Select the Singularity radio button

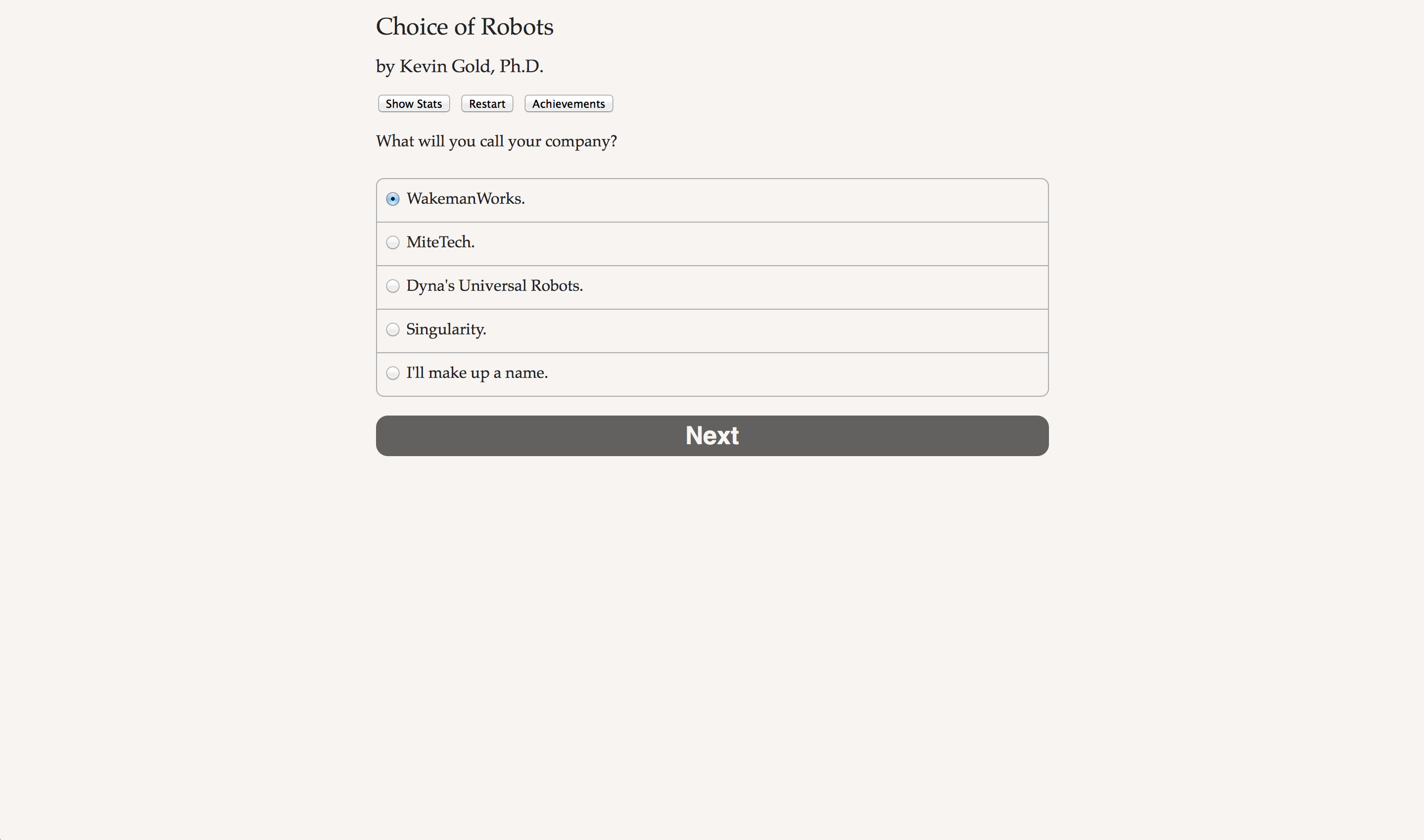393,329
